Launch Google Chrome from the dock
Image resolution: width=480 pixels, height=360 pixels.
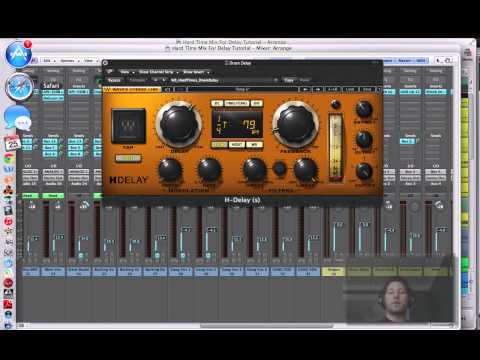[8, 159]
